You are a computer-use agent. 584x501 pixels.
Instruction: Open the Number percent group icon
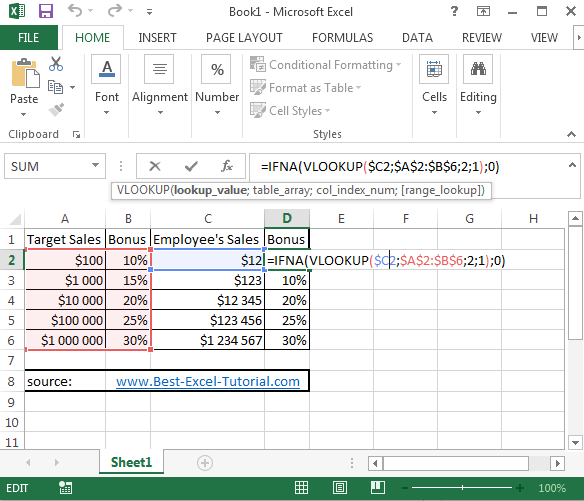pos(217,69)
